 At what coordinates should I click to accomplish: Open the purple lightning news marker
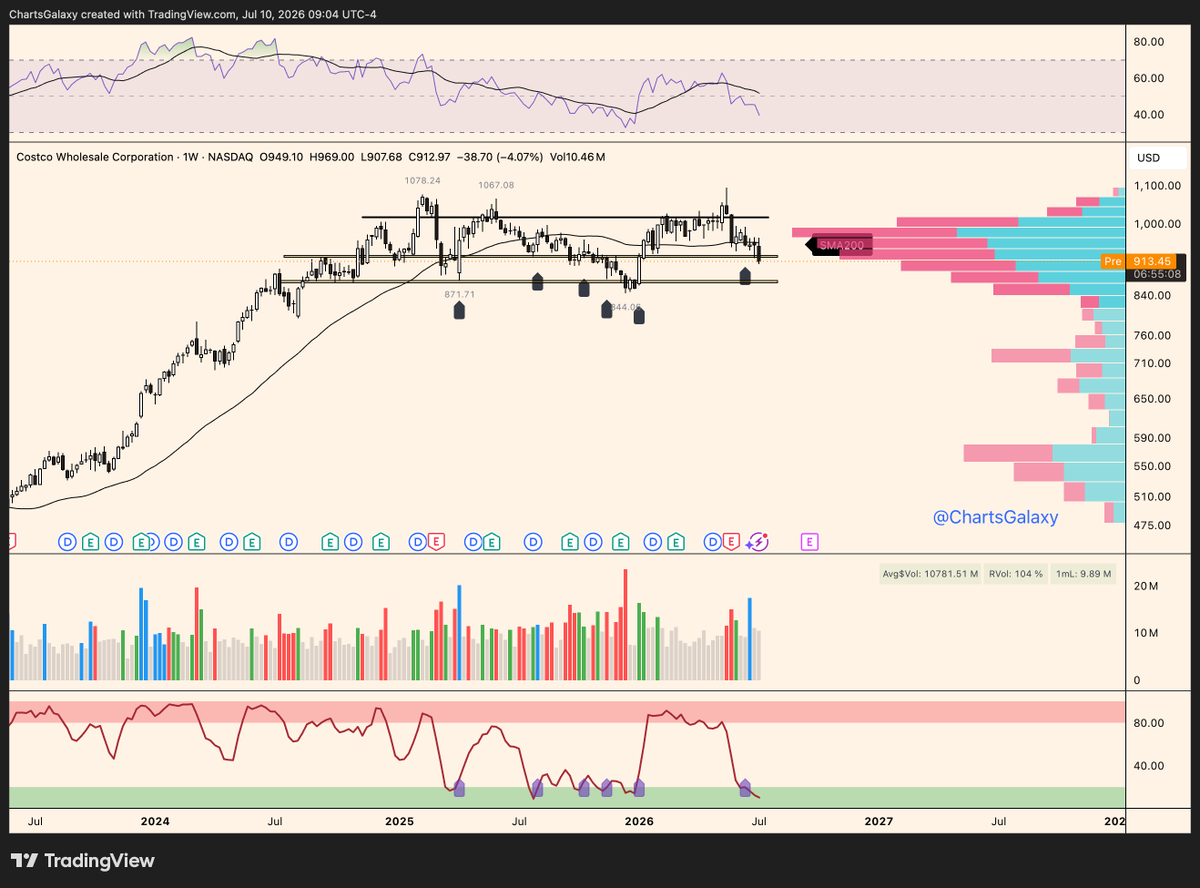pyautogui.click(x=759, y=541)
